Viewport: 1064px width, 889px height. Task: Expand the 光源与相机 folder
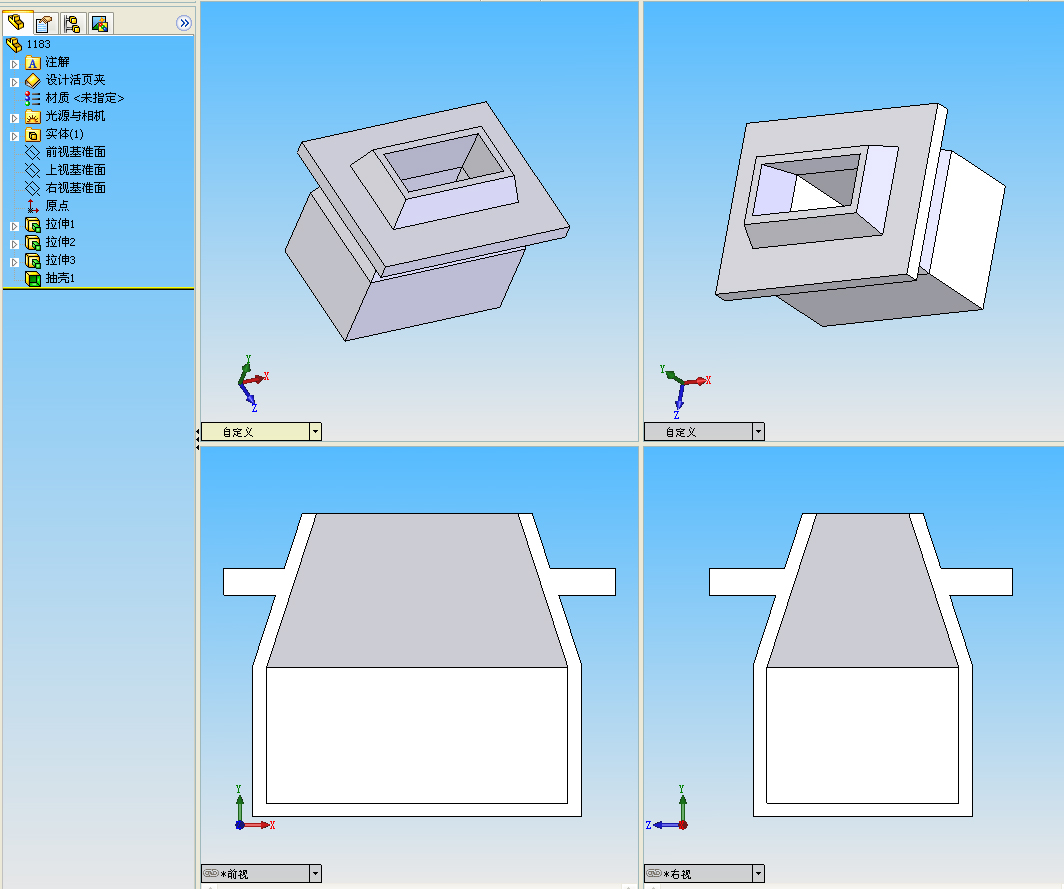(x=14, y=117)
